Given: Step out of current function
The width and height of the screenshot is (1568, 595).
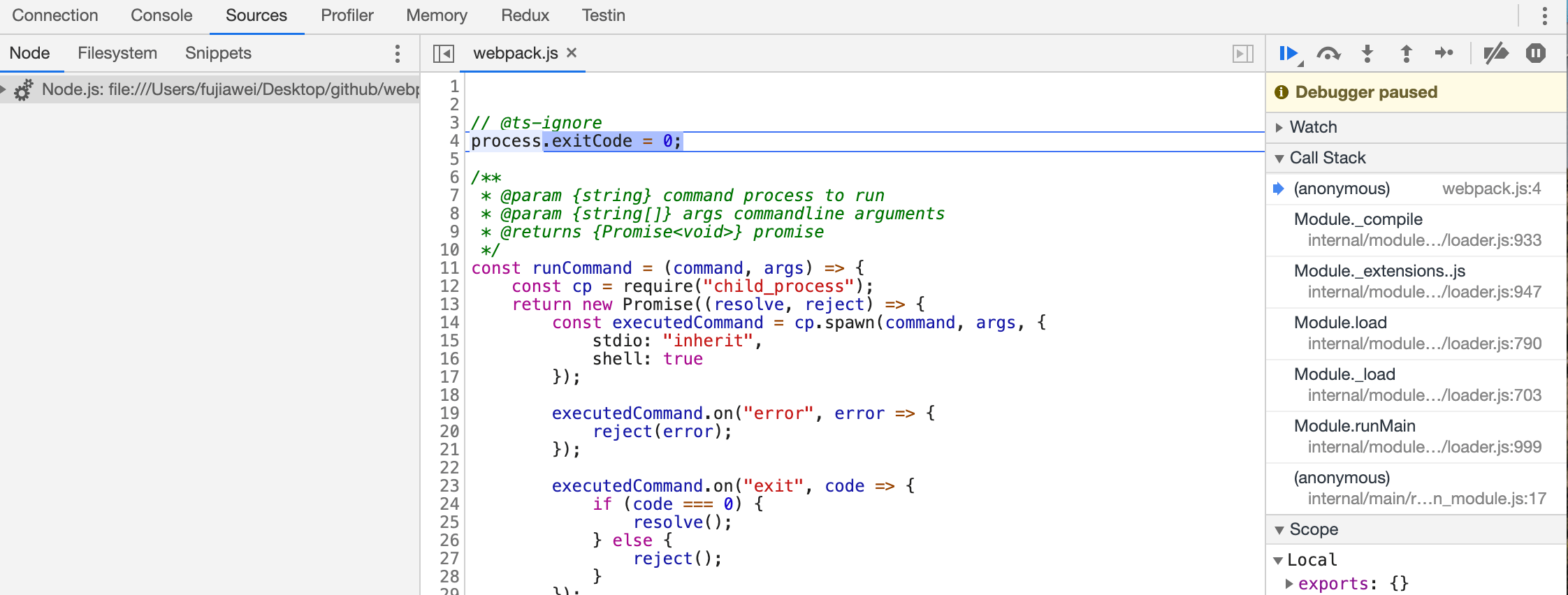Looking at the screenshot, I should click(1406, 54).
